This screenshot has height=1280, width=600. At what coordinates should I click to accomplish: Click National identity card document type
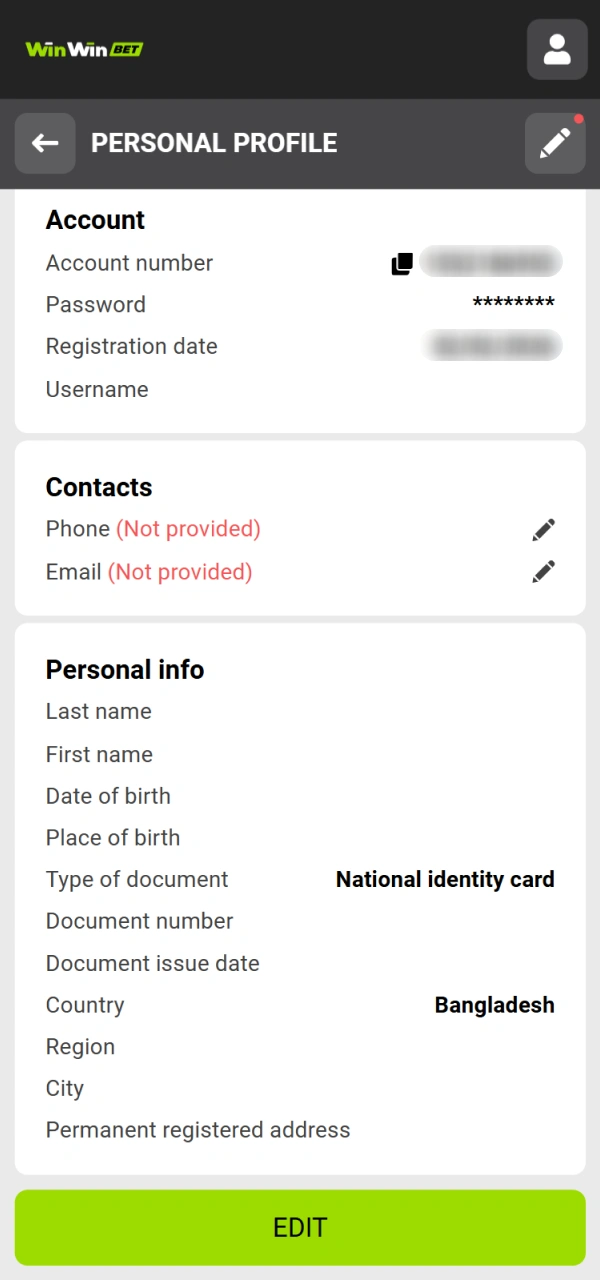445,880
